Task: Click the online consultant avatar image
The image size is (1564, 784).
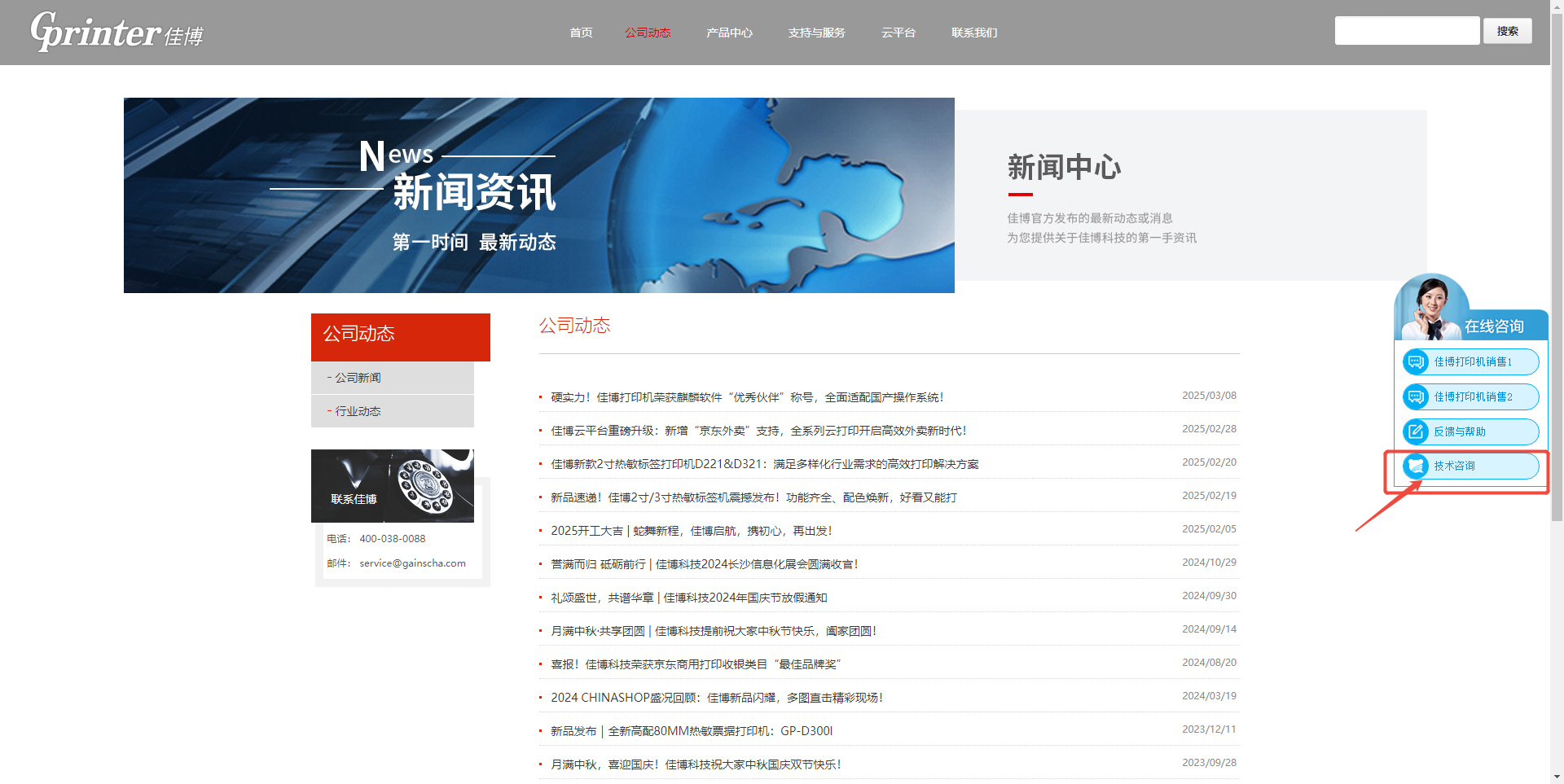Action: pyautogui.click(x=1431, y=308)
